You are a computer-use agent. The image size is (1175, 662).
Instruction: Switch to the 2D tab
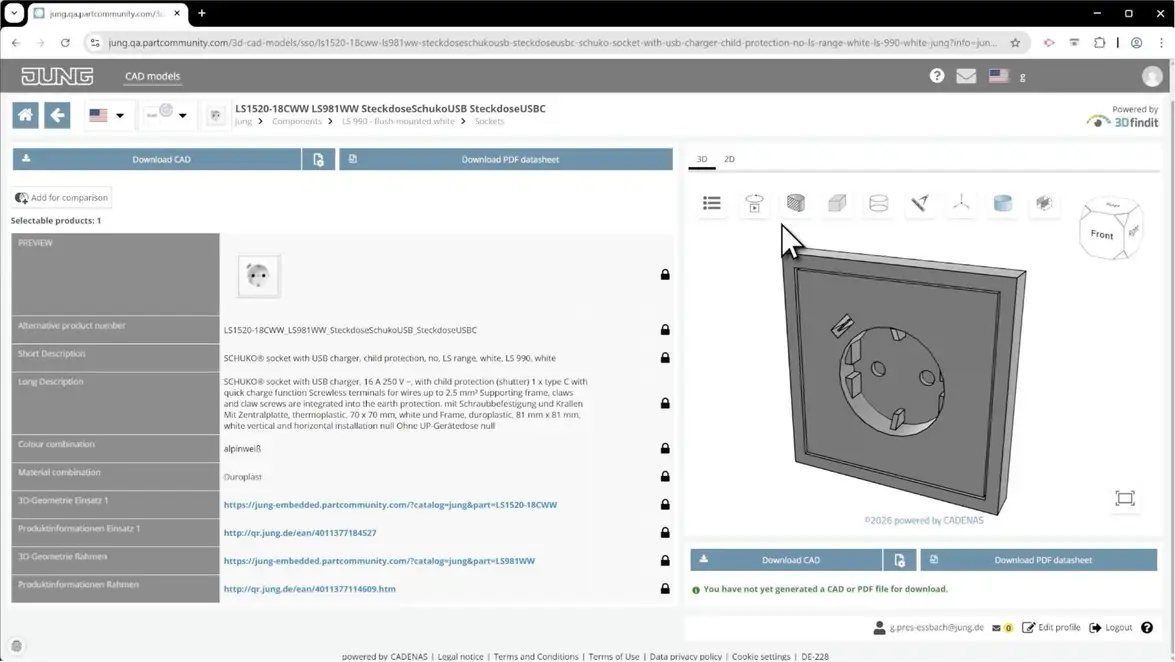(x=729, y=159)
